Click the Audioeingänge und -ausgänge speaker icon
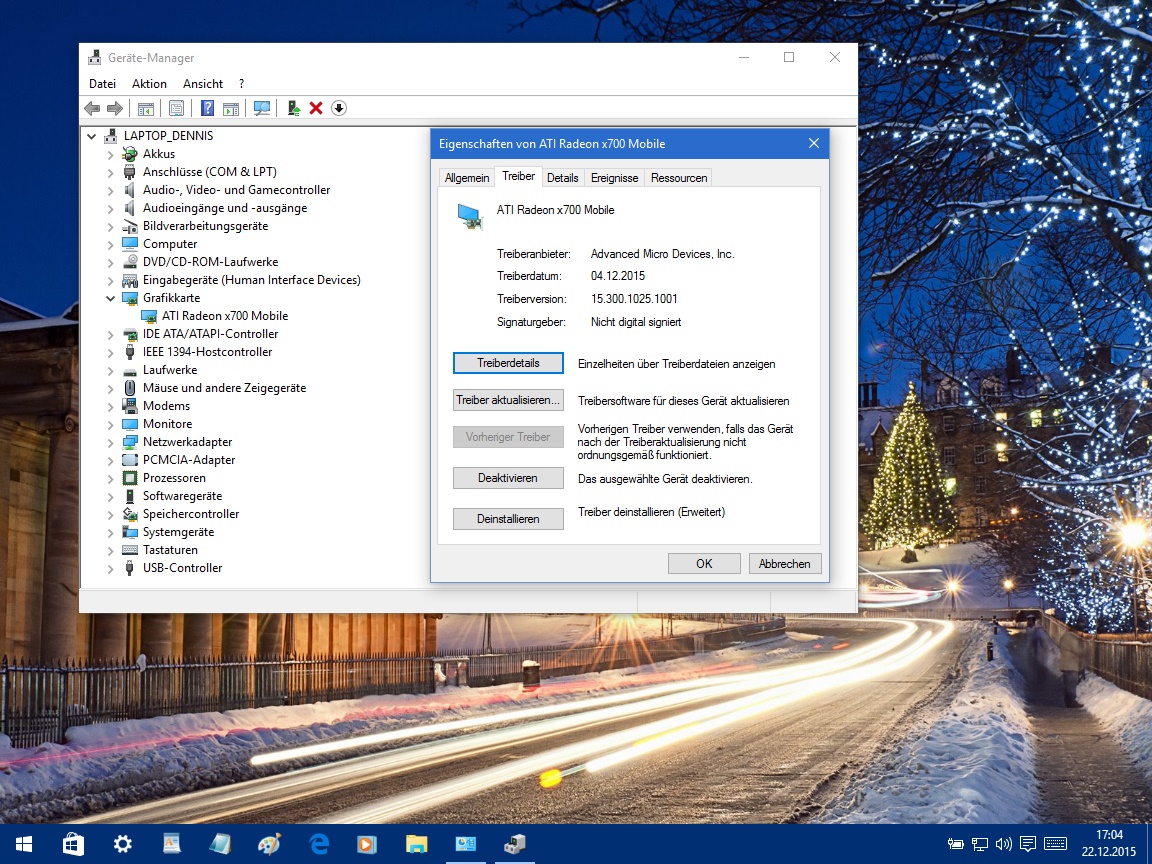This screenshot has height=864, width=1152. [x=130, y=208]
